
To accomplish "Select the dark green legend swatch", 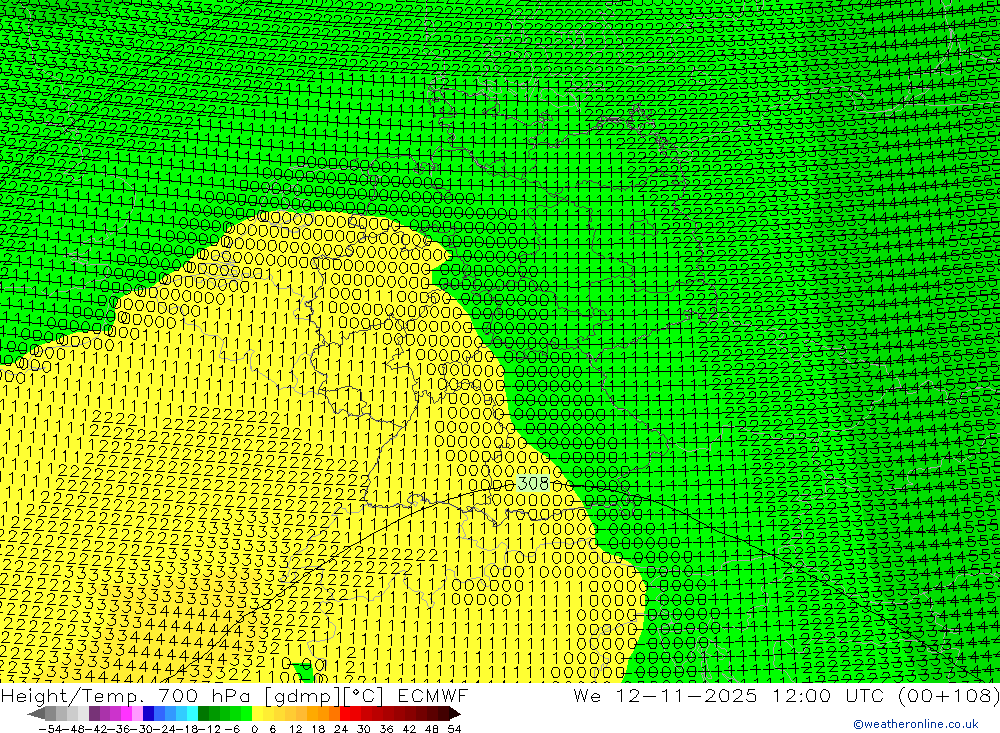I will pyautogui.click(x=205, y=713).
